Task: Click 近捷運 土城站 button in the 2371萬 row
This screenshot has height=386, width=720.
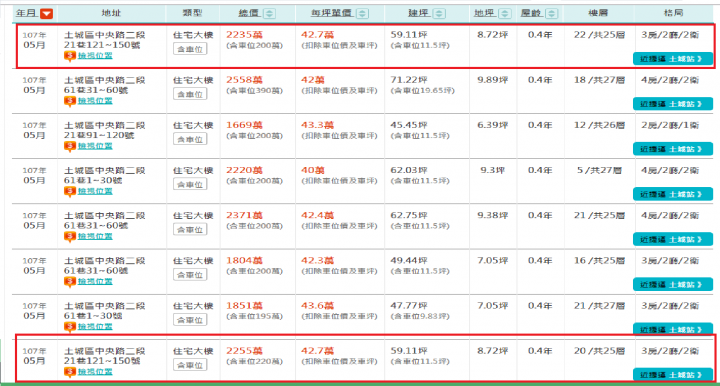Action: click(673, 240)
